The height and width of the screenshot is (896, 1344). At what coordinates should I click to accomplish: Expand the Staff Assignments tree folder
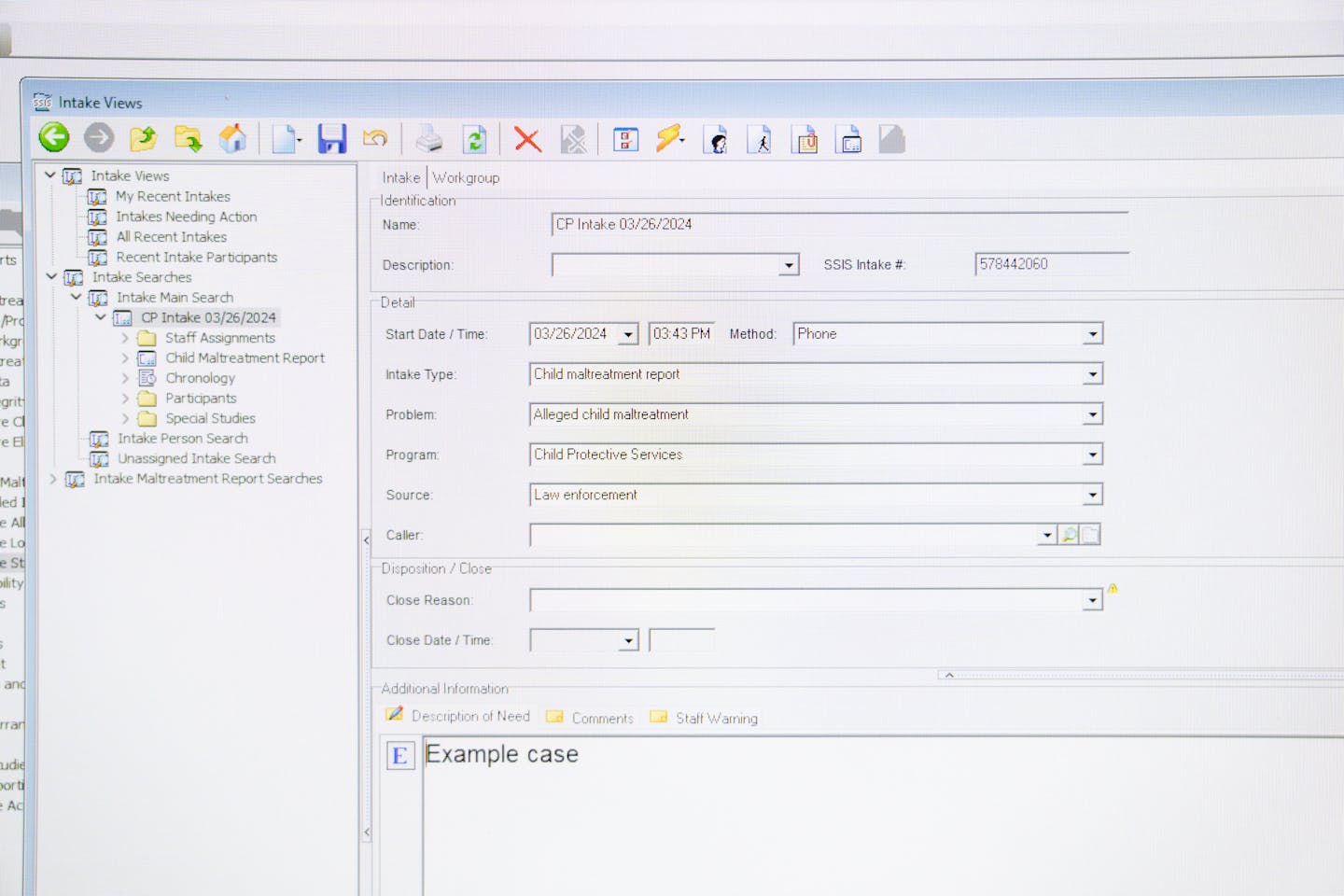(x=125, y=338)
